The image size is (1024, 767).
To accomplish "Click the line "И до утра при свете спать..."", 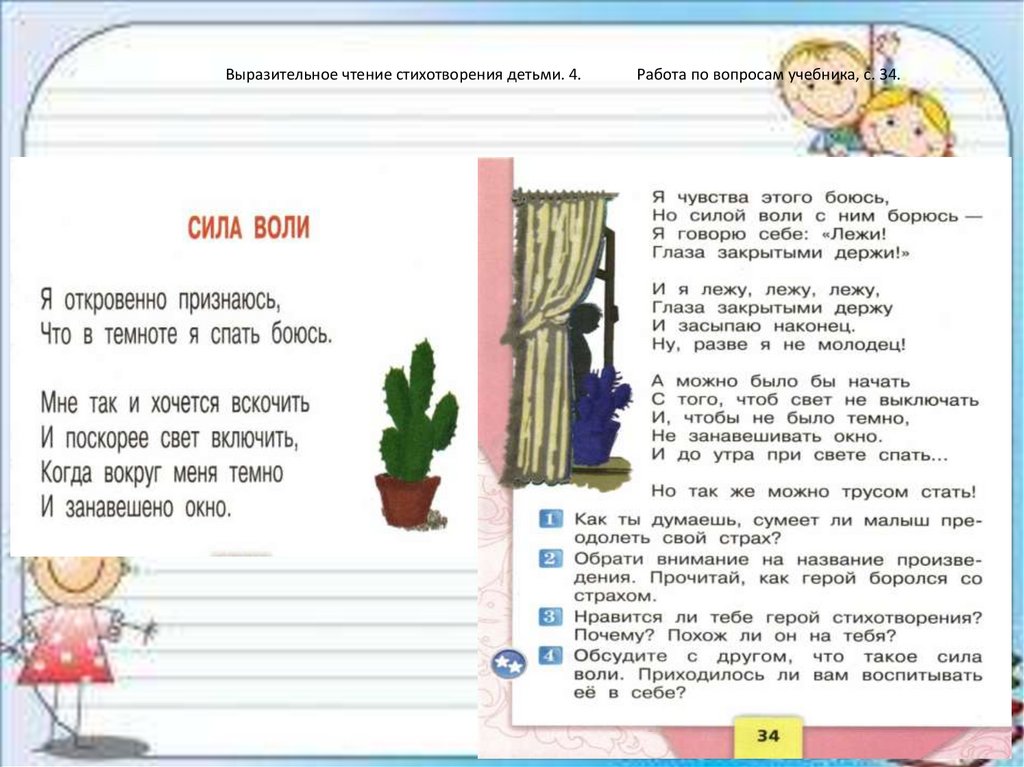I will pos(799,455).
